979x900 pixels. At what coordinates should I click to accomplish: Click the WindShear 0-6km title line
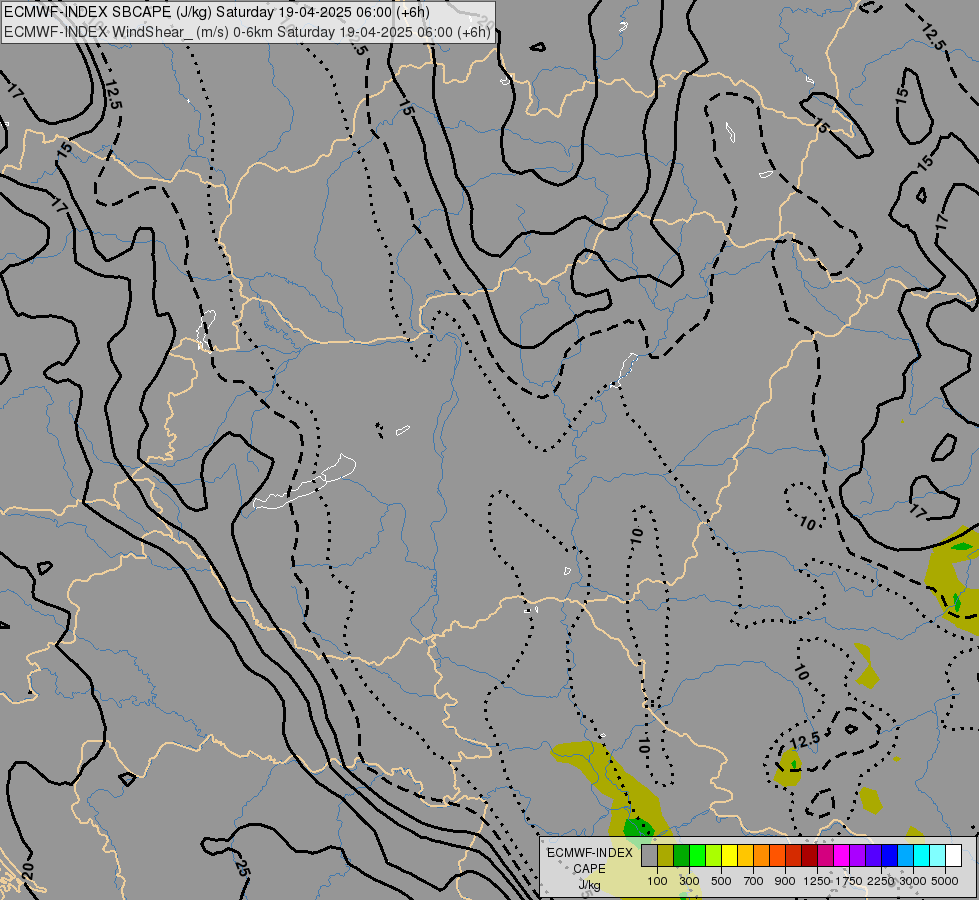tap(247, 32)
